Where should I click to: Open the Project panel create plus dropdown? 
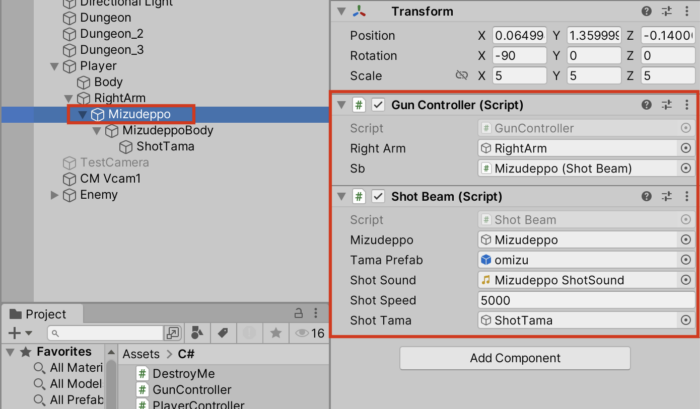(x=18, y=333)
